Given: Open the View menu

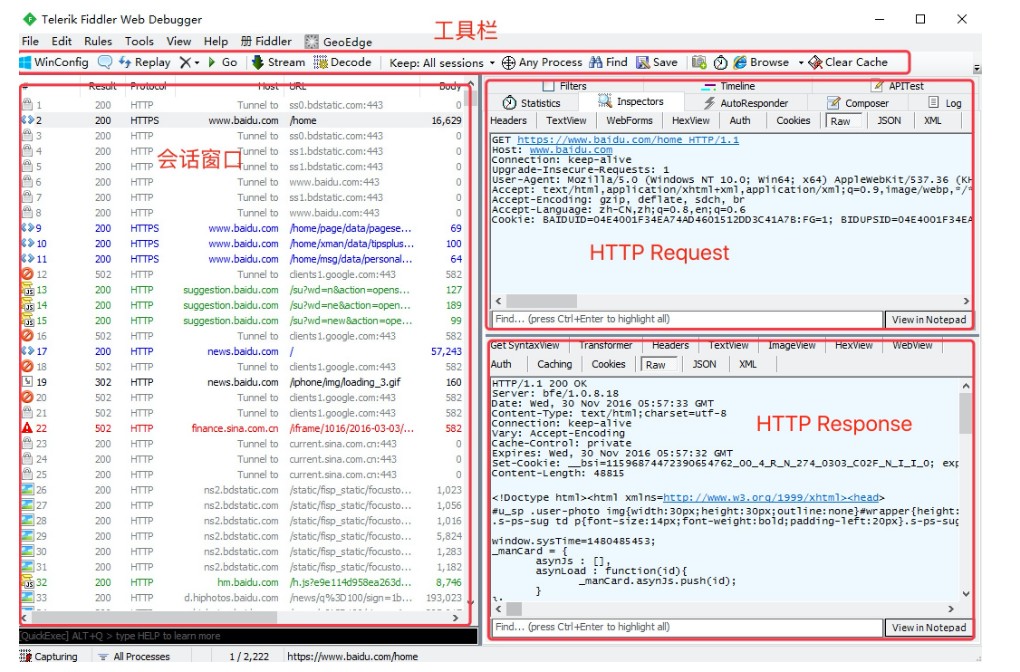Looking at the screenshot, I should pos(178,41).
